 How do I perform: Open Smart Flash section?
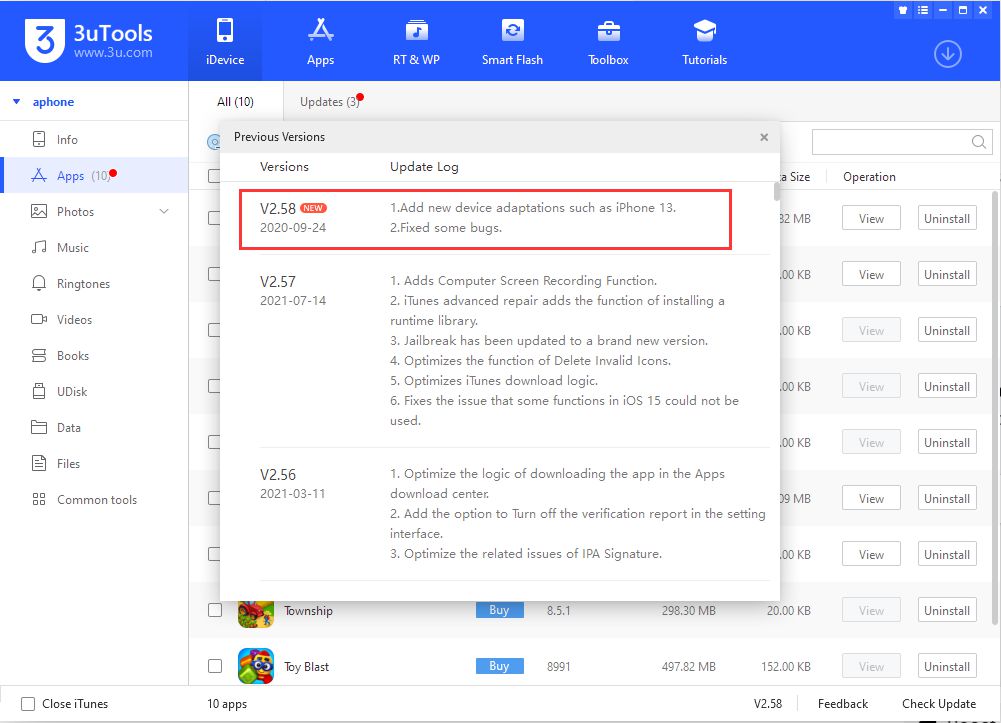[x=512, y=42]
